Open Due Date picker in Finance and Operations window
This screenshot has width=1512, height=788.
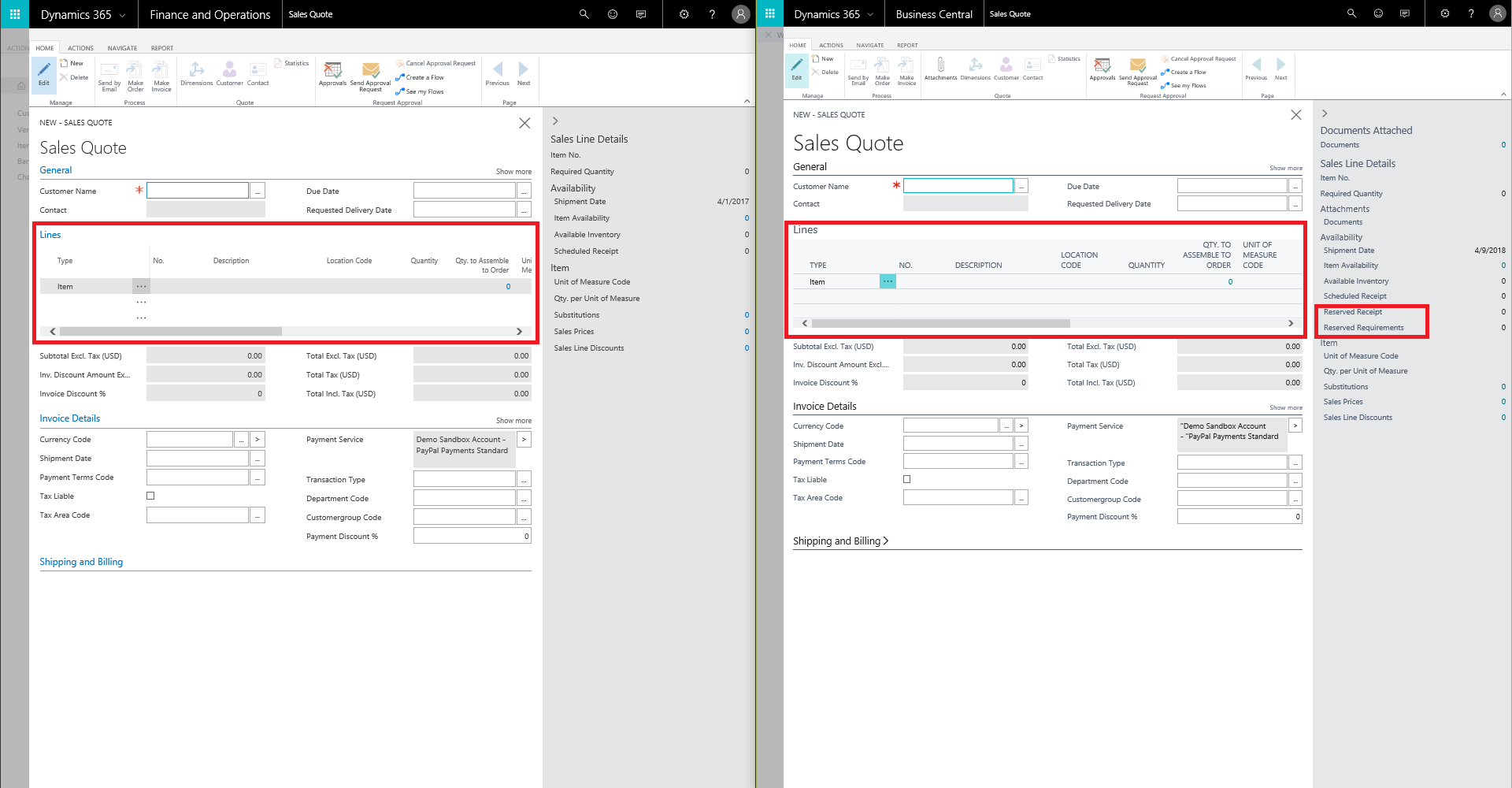[x=524, y=191]
